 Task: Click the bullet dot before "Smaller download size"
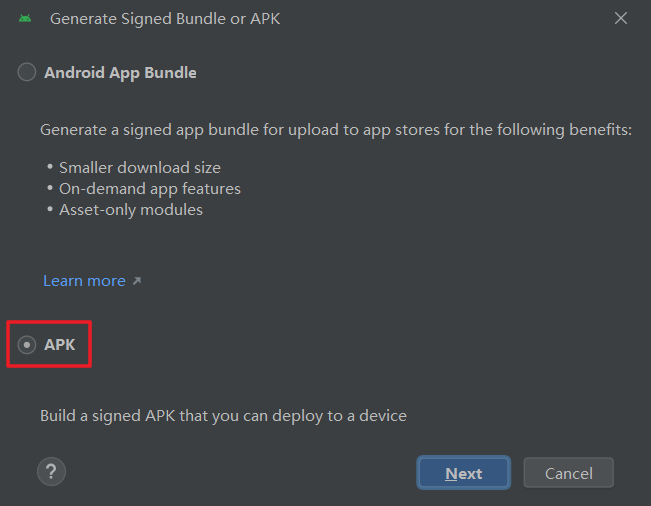(x=51, y=168)
